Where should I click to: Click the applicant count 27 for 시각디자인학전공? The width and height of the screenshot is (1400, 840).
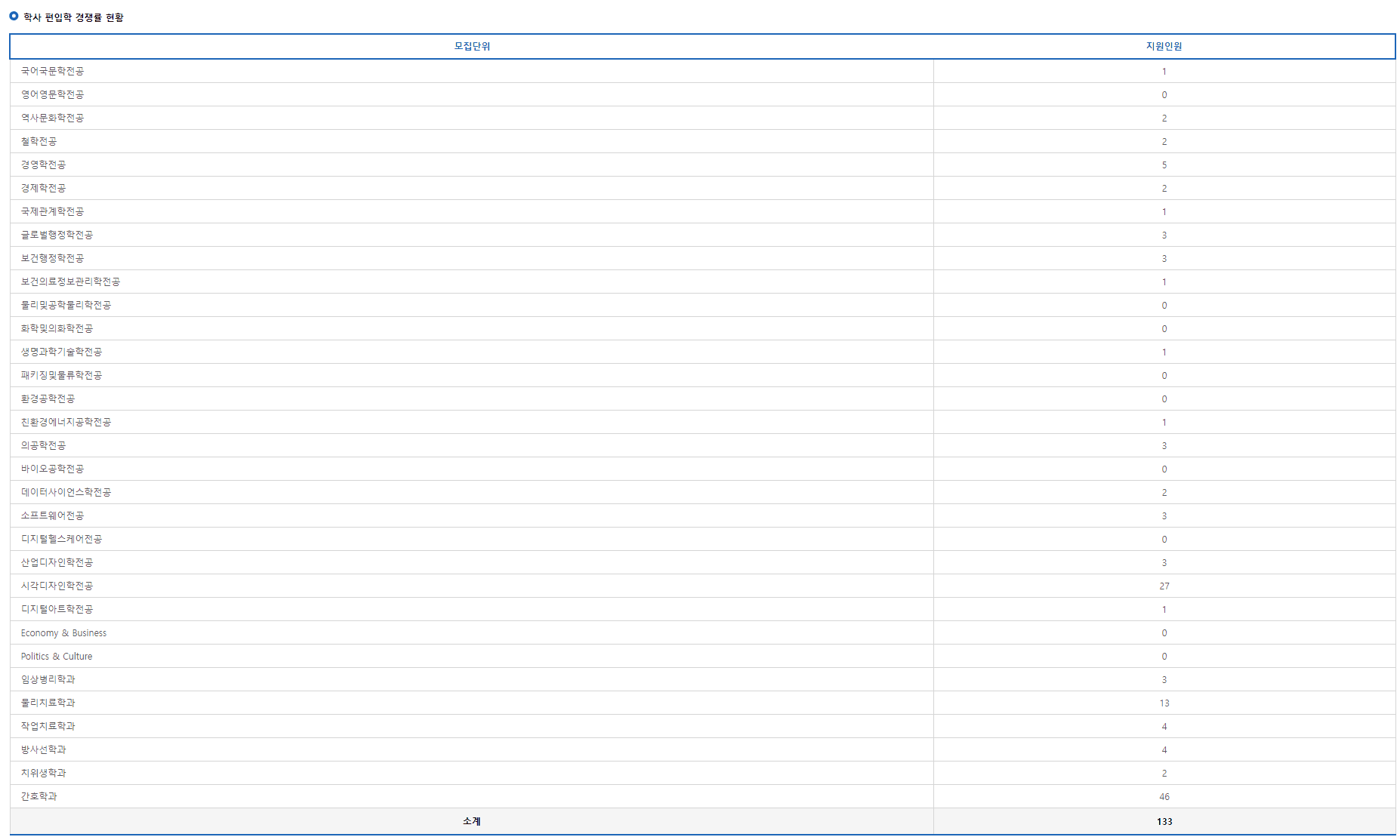1164,586
